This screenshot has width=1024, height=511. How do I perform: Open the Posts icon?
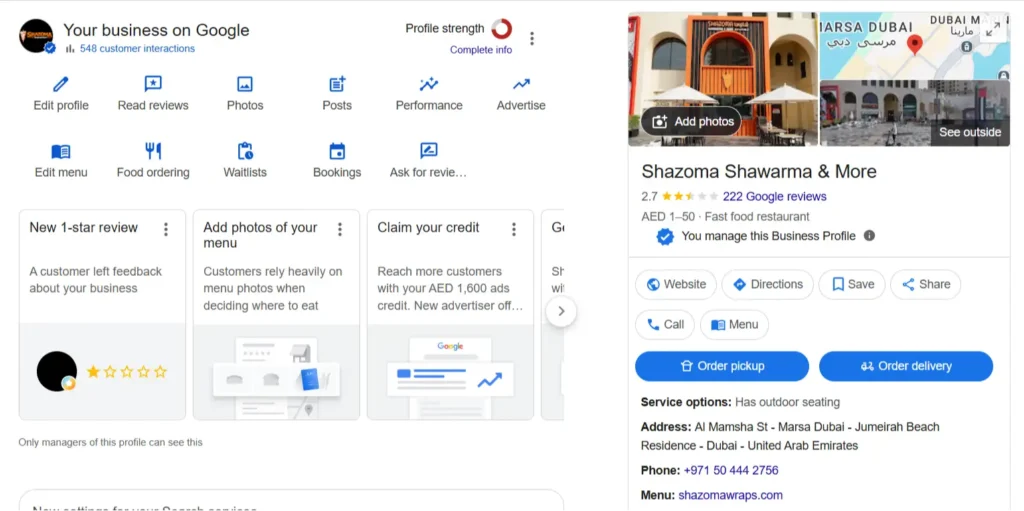point(337,84)
